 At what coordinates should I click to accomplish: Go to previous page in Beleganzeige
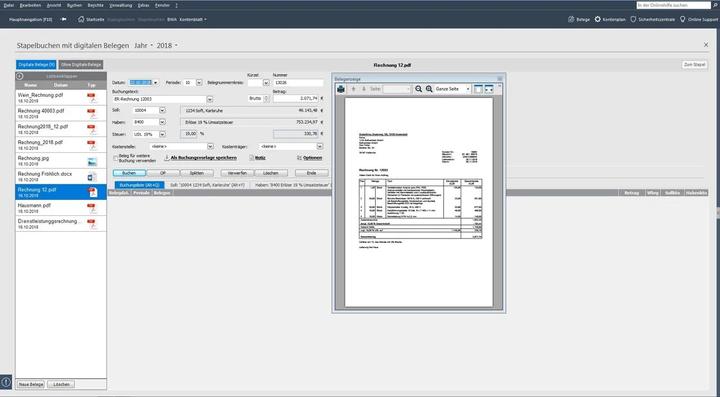354,89
